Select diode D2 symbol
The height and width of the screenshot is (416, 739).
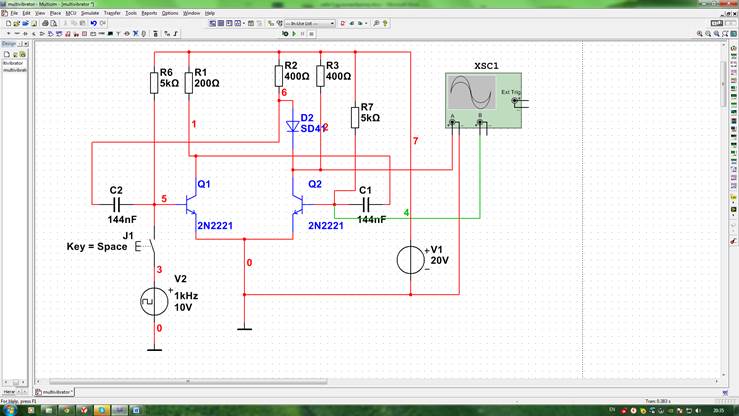tap(293, 126)
